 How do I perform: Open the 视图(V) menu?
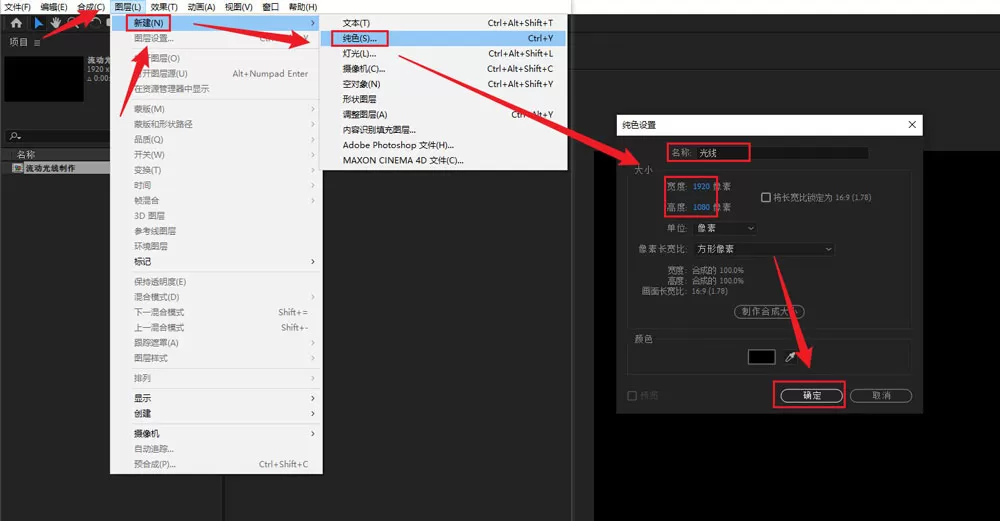tap(239, 7)
